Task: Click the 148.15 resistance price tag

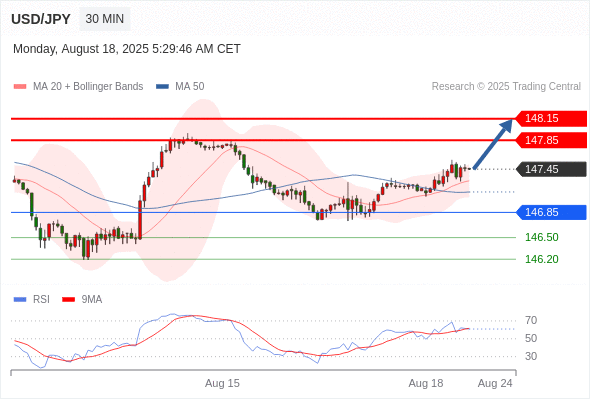Action: (551, 119)
